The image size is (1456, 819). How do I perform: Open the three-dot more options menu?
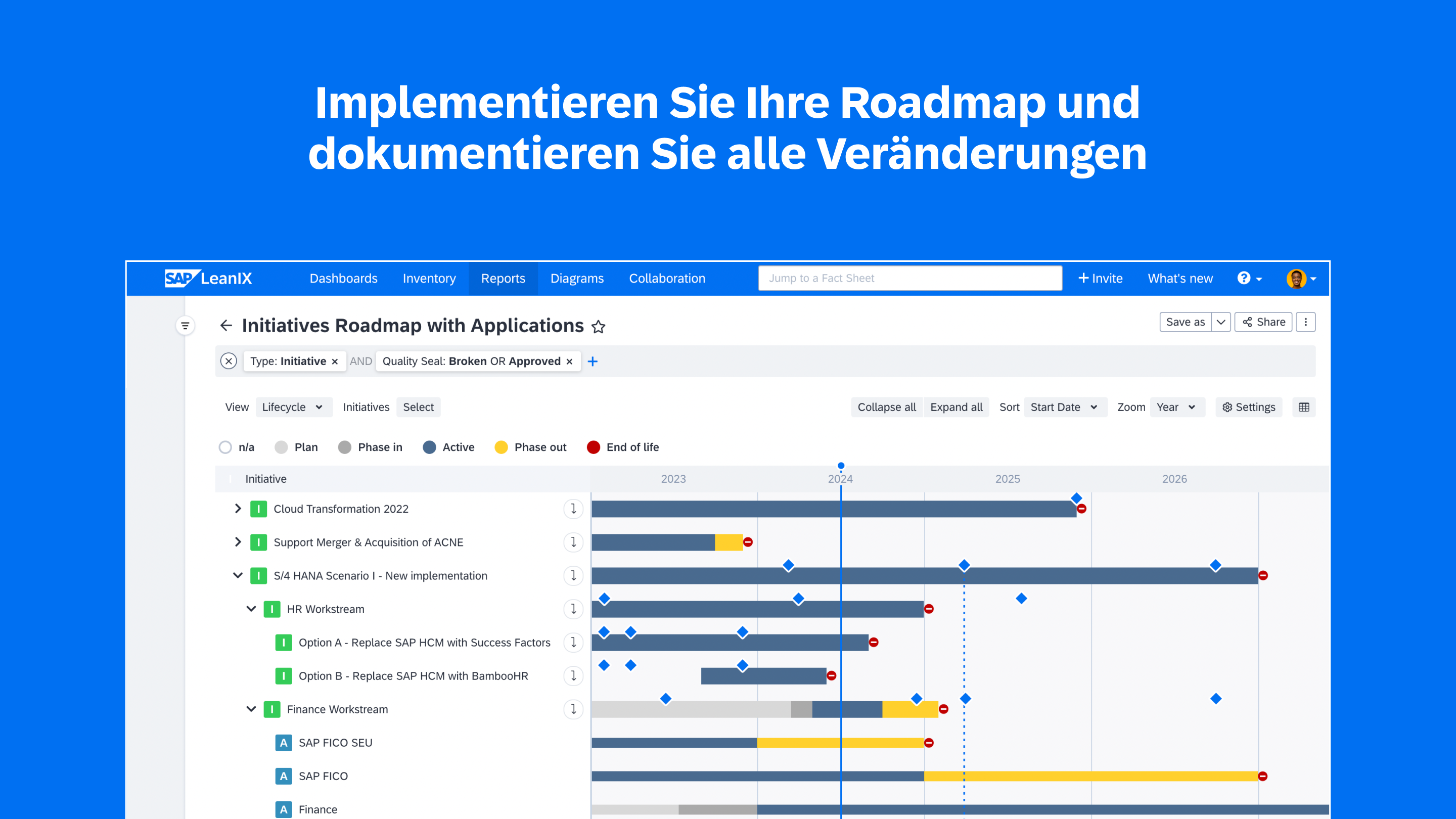click(x=1305, y=322)
